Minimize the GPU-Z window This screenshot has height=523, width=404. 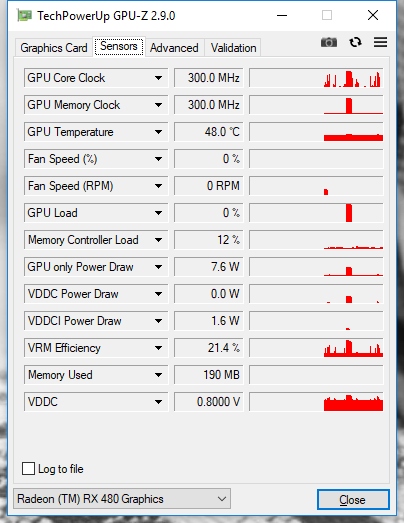[282, 15]
